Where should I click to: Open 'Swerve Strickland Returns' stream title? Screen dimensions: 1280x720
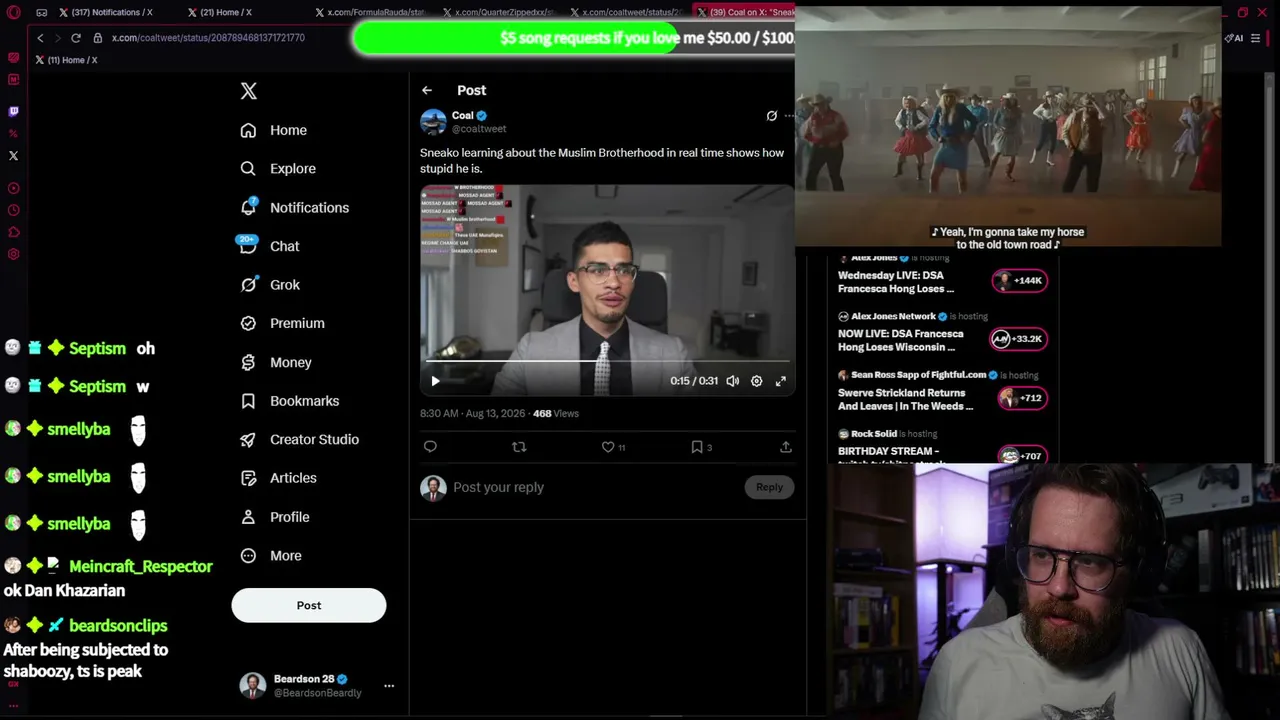(x=905, y=400)
